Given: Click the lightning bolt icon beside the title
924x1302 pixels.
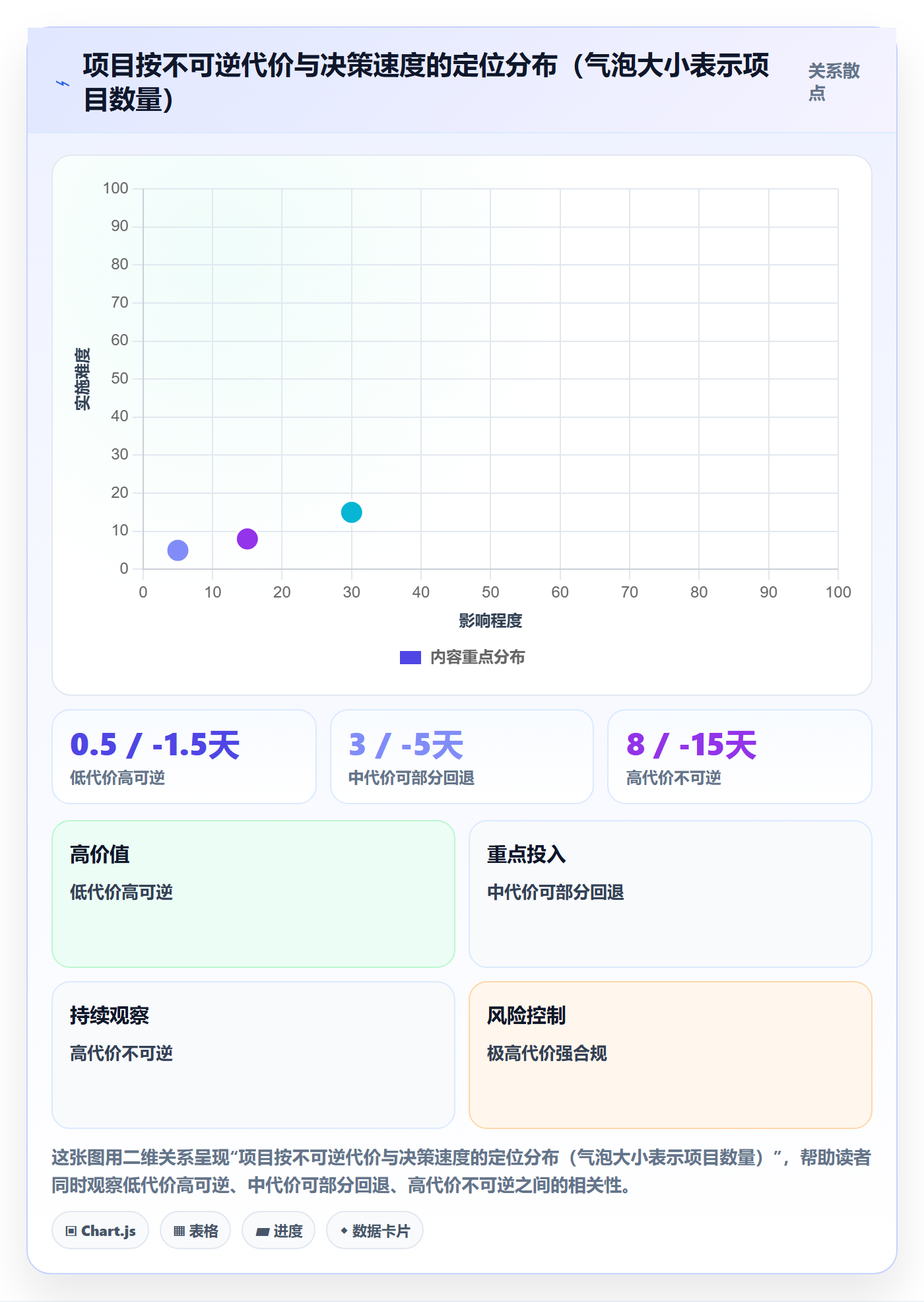Looking at the screenshot, I should [x=62, y=83].
